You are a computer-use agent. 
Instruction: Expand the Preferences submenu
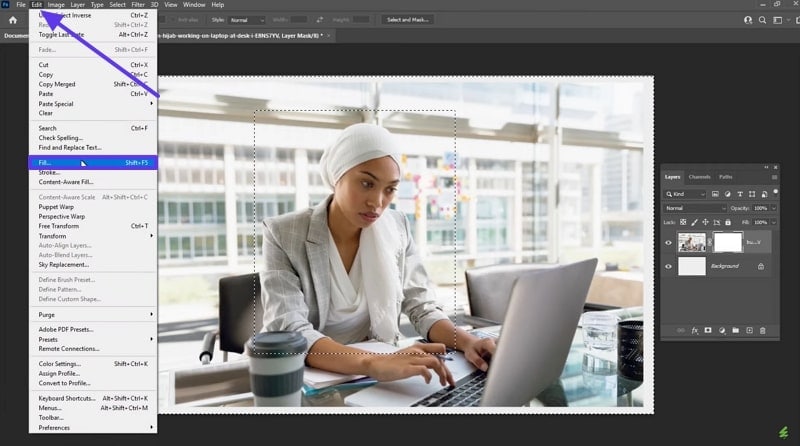click(x=93, y=428)
